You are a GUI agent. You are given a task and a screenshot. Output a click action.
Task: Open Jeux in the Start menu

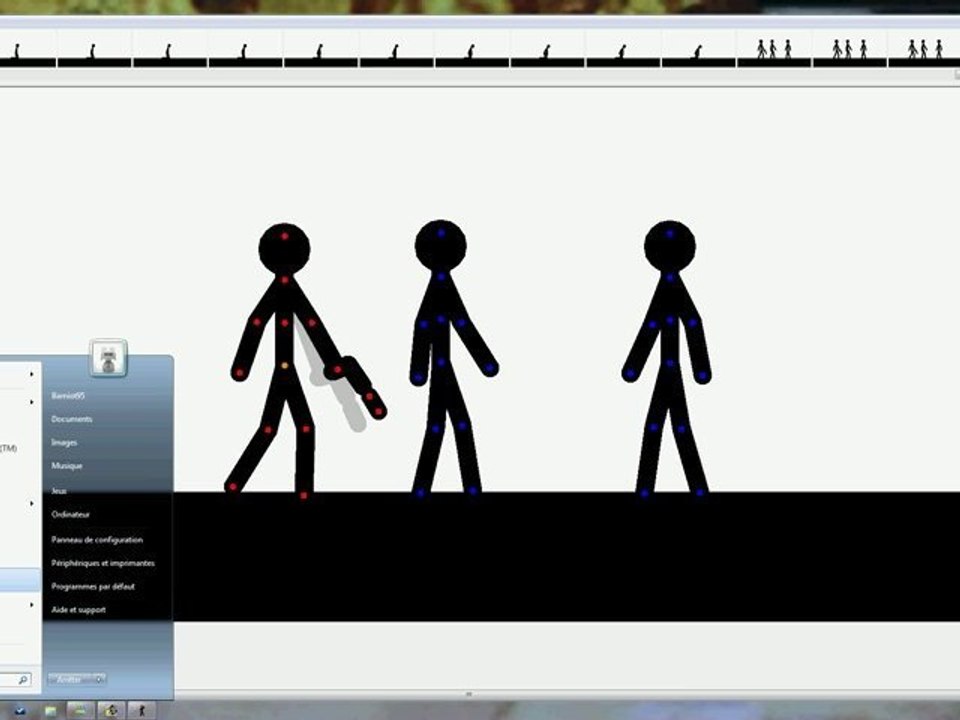pos(59,491)
